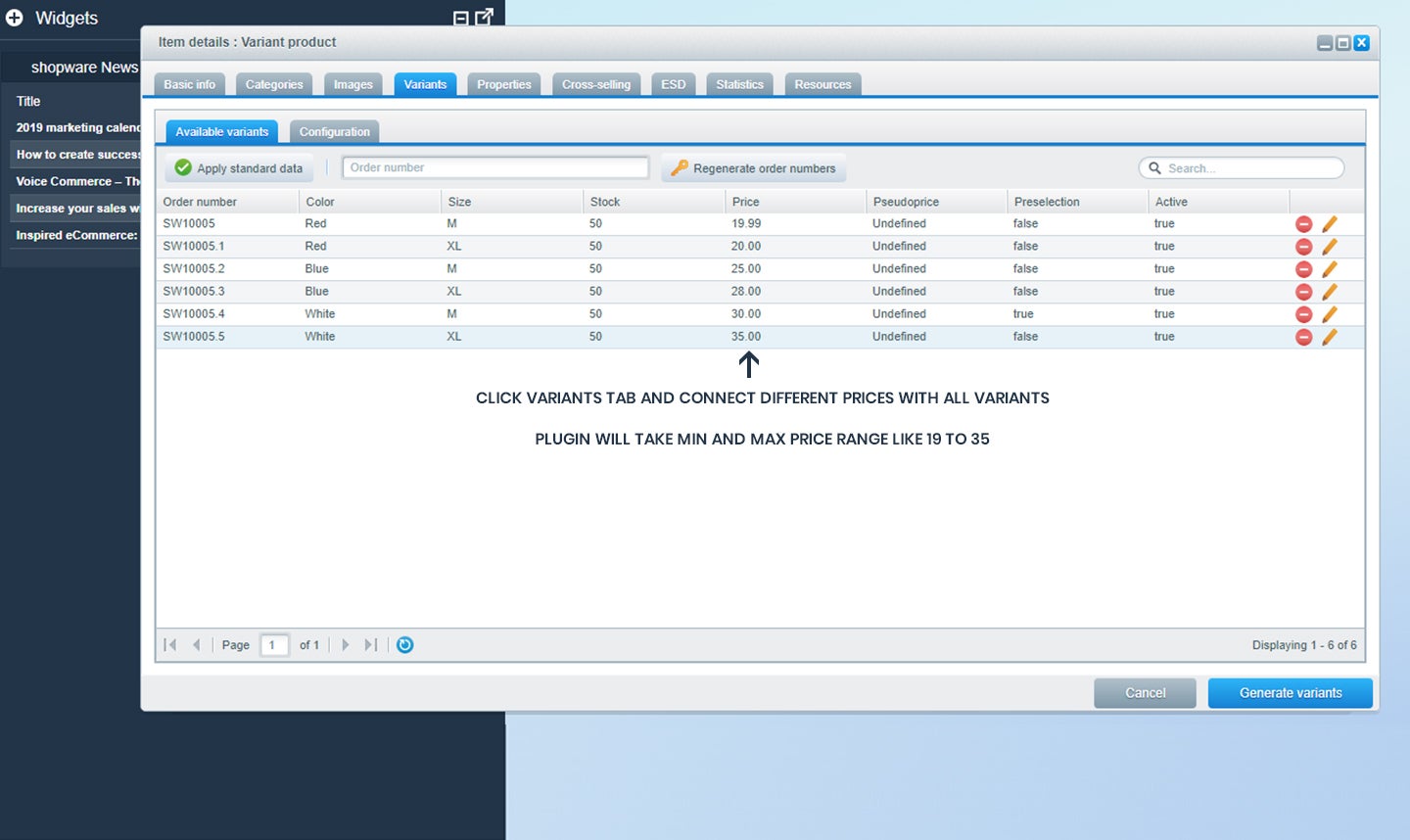
Task: Edit variant SW10005.5 with pencil icon
Action: point(1329,337)
